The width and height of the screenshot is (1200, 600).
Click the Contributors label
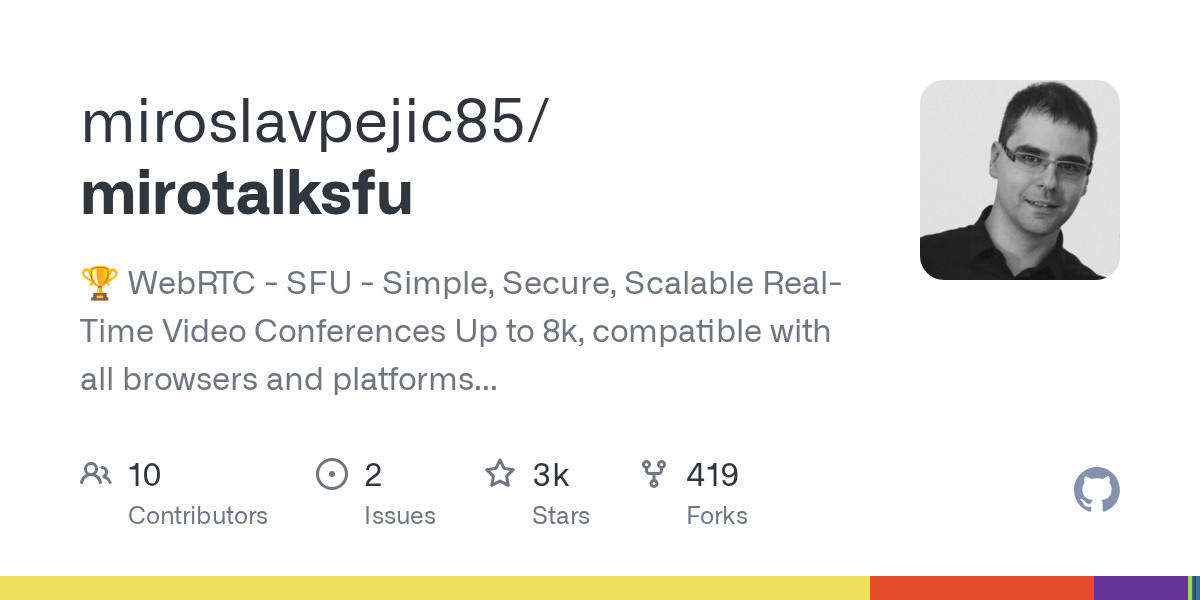click(198, 516)
